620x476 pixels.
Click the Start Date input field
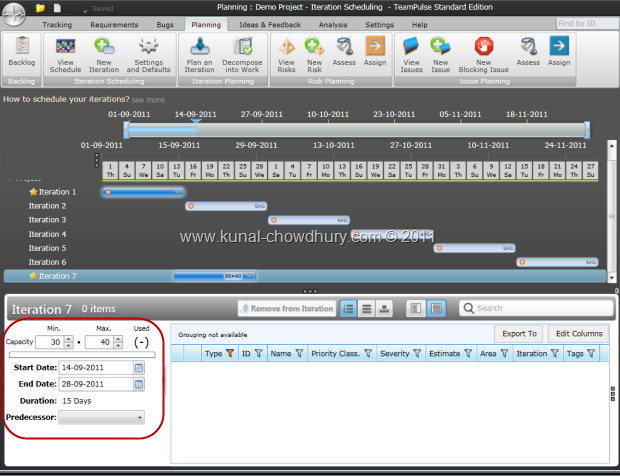pyautogui.click(x=96, y=368)
